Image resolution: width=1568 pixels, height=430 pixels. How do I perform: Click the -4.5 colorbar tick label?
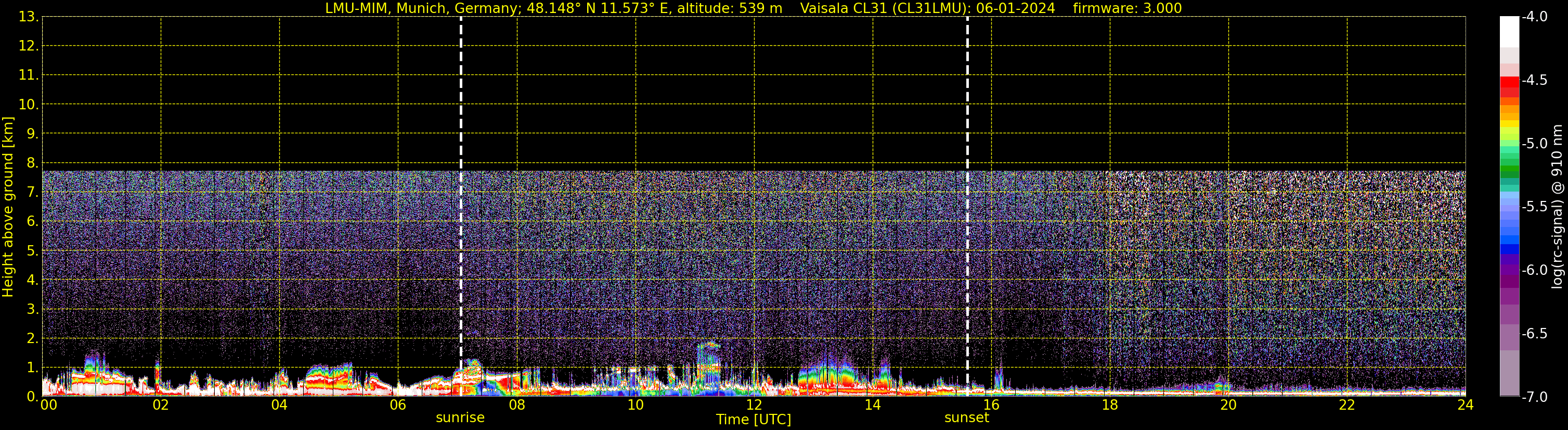click(x=1534, y=80)
